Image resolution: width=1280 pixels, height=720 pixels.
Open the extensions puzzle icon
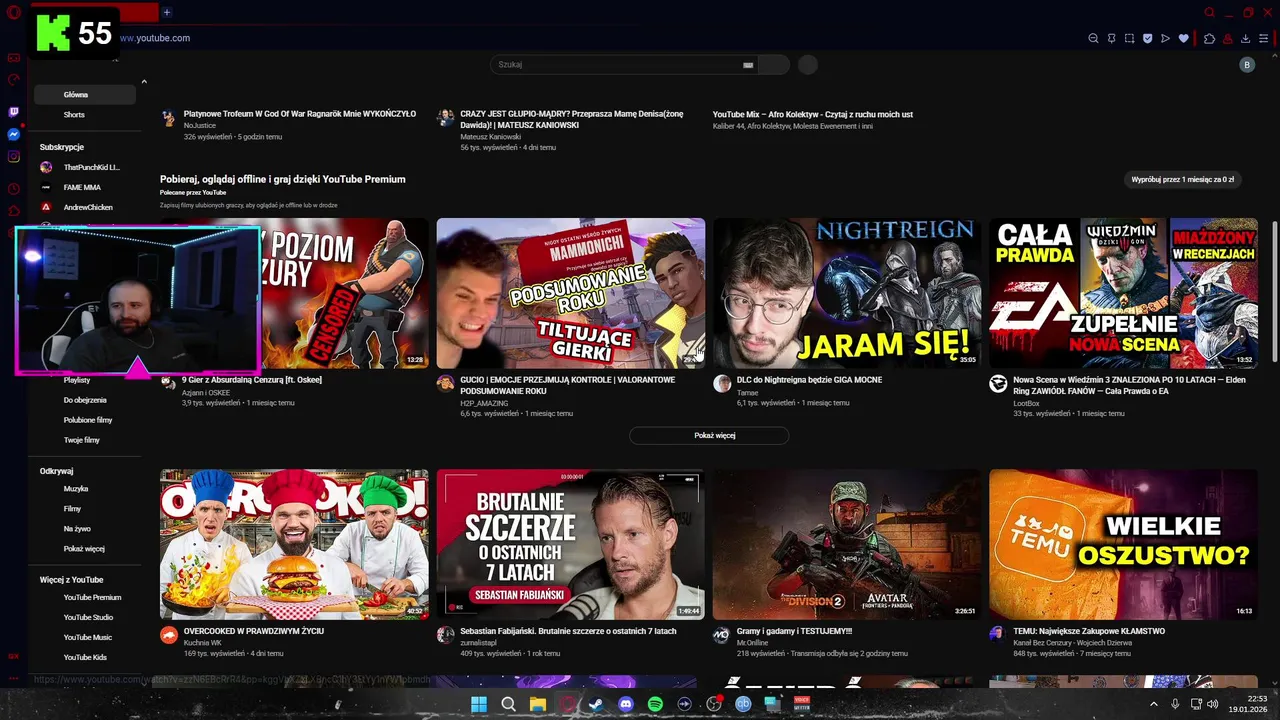tap(1209, 38)
